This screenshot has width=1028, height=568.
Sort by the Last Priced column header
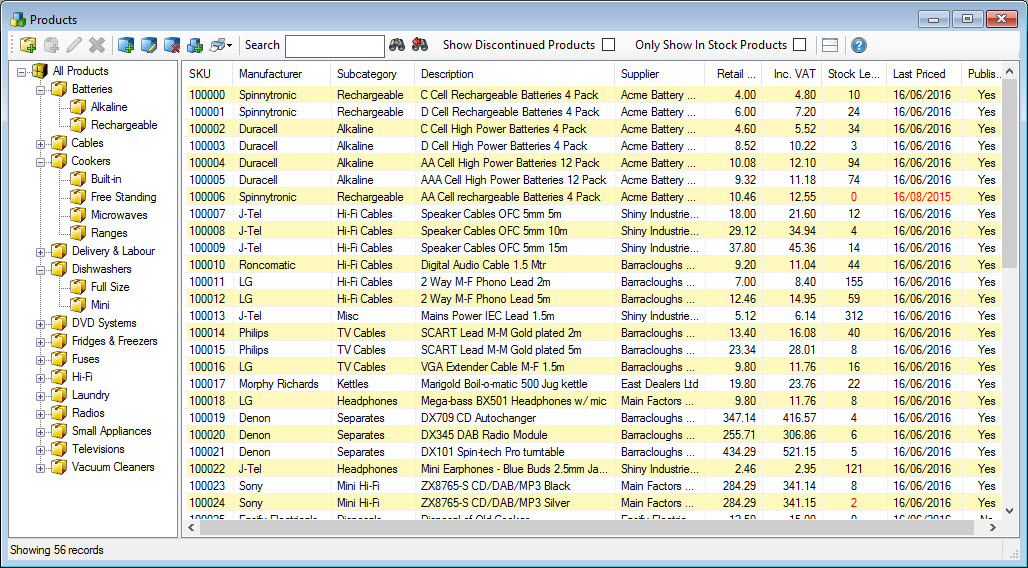tap(919, 74)
